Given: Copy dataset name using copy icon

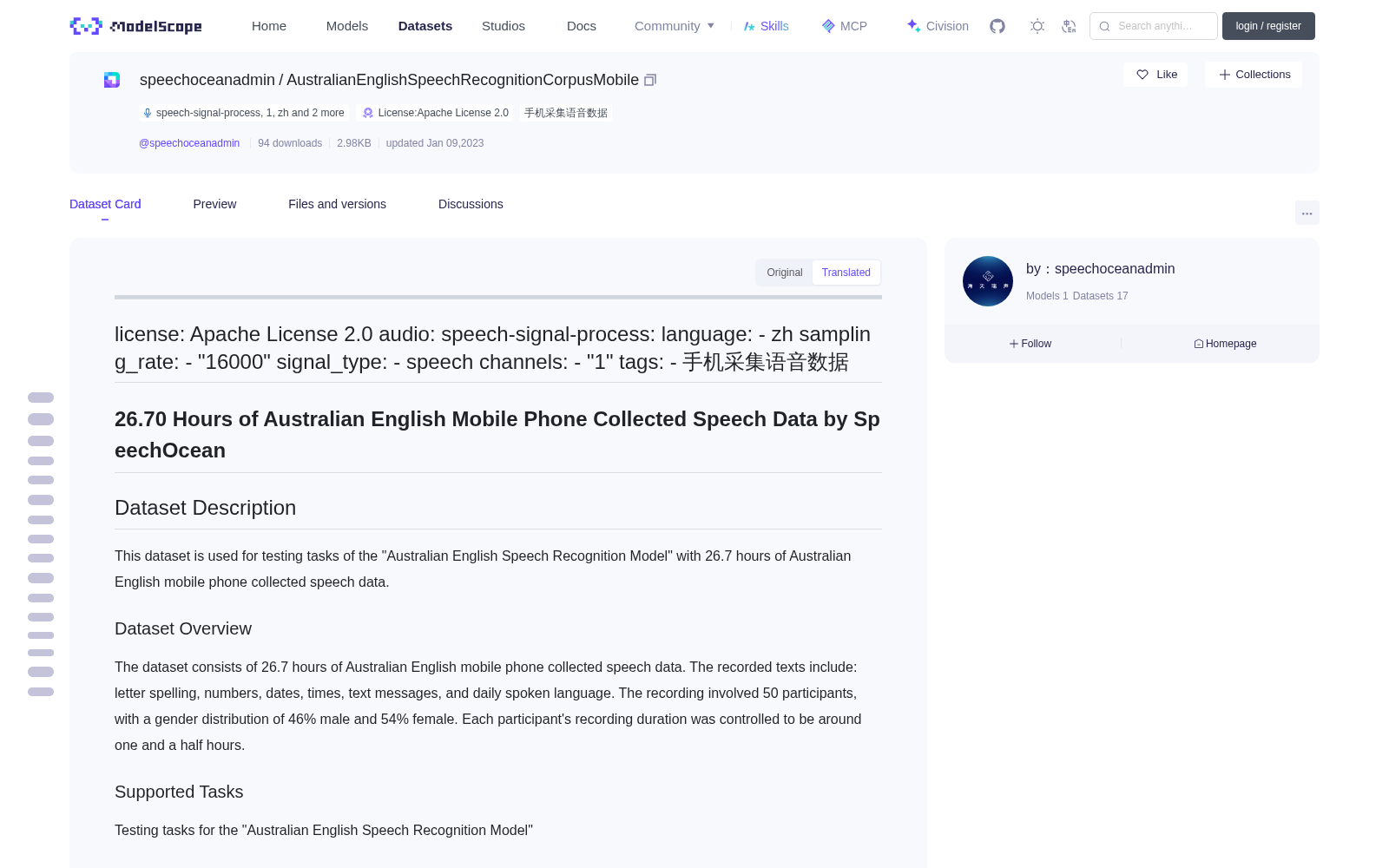Looking at the screenshot, I should point(650,80).
